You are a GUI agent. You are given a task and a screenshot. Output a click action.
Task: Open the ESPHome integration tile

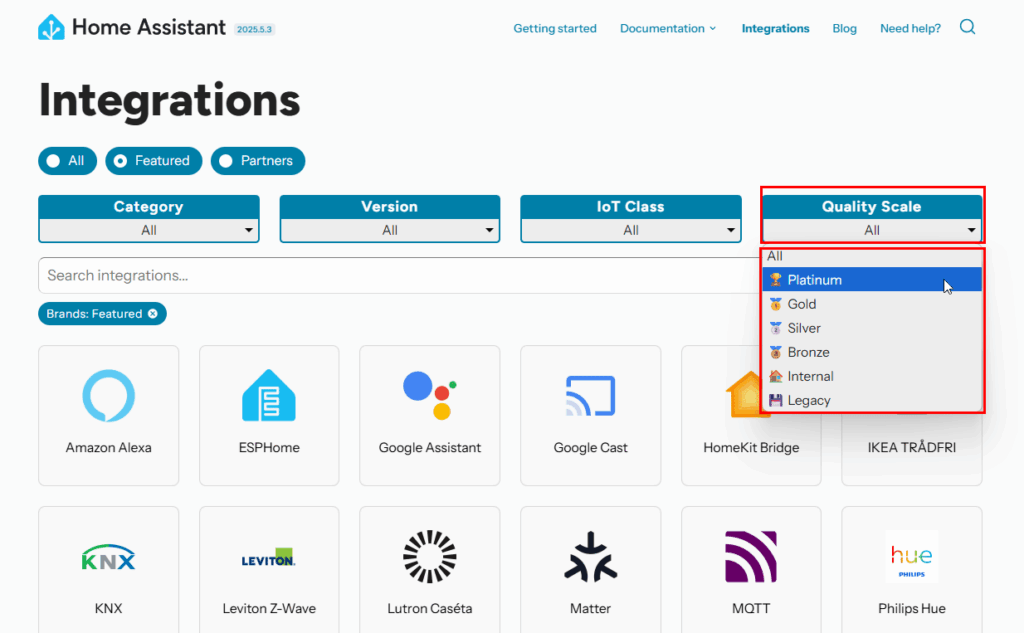[269, 416]
